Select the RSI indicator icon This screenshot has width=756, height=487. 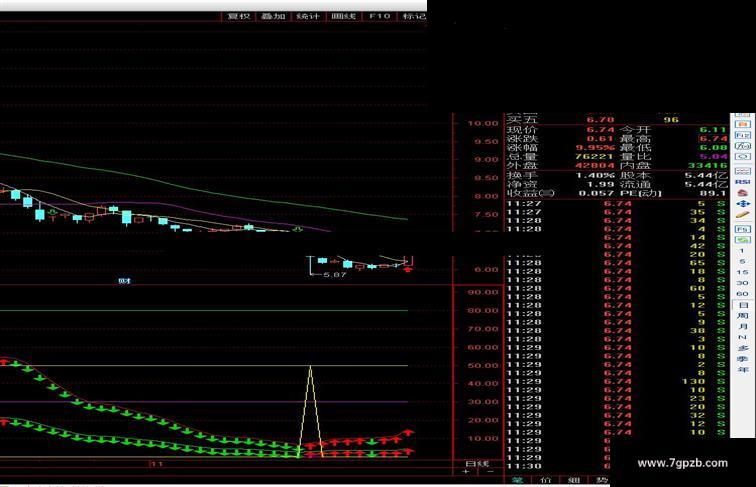[742, 182]
